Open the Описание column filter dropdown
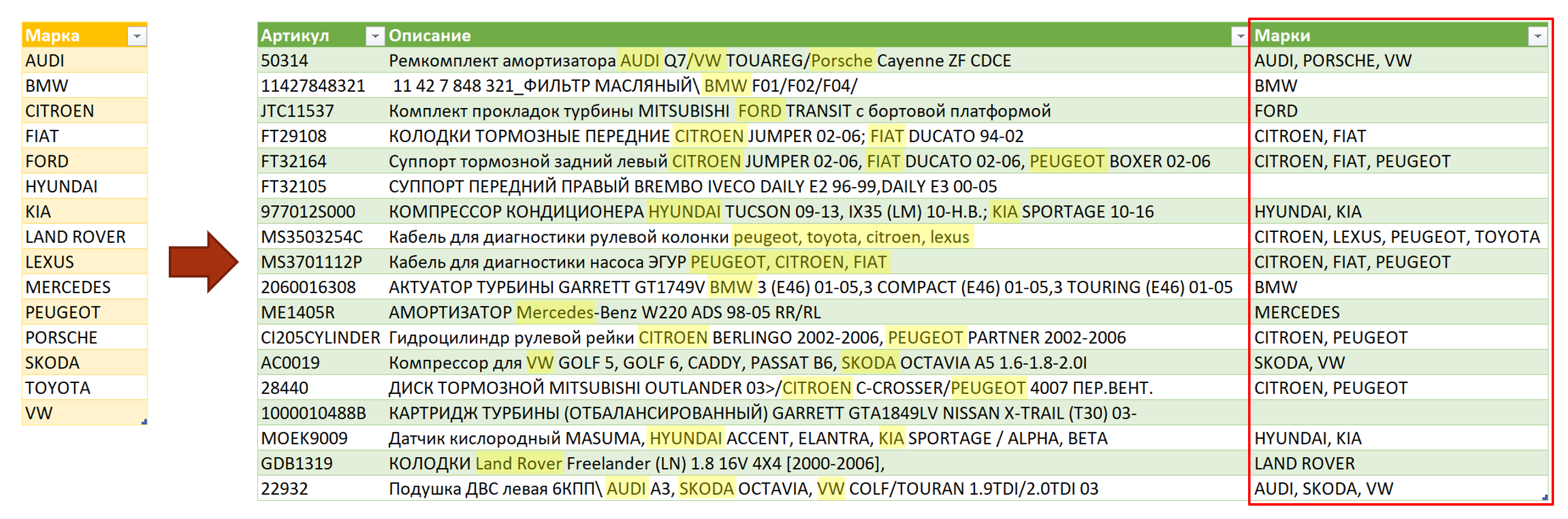The height and width of the screenshot is (519, 1568). tap(1240, 36)
